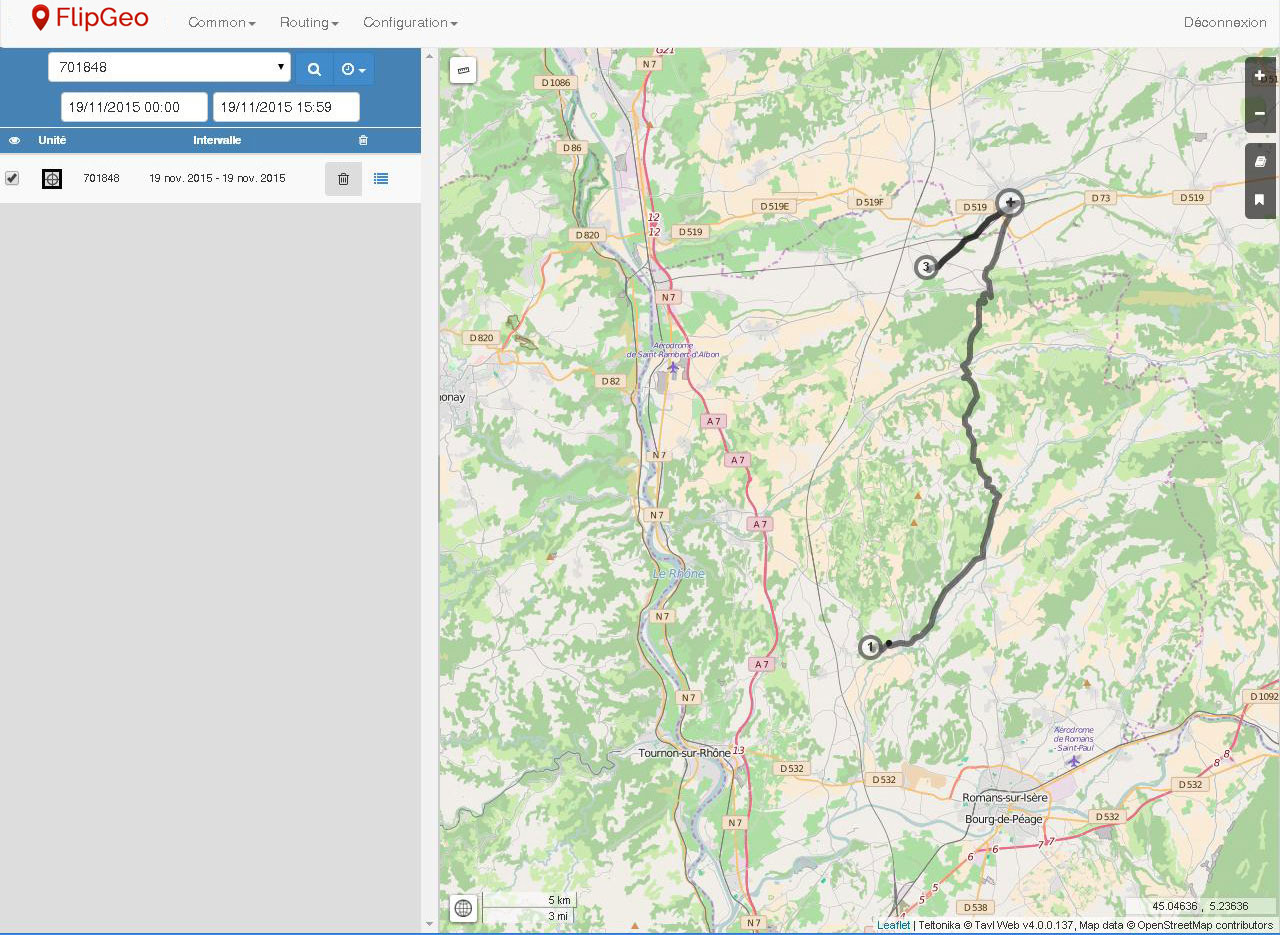
Task: Expand the Configuration dropdown menu
Action: click(x=410, y=22)
